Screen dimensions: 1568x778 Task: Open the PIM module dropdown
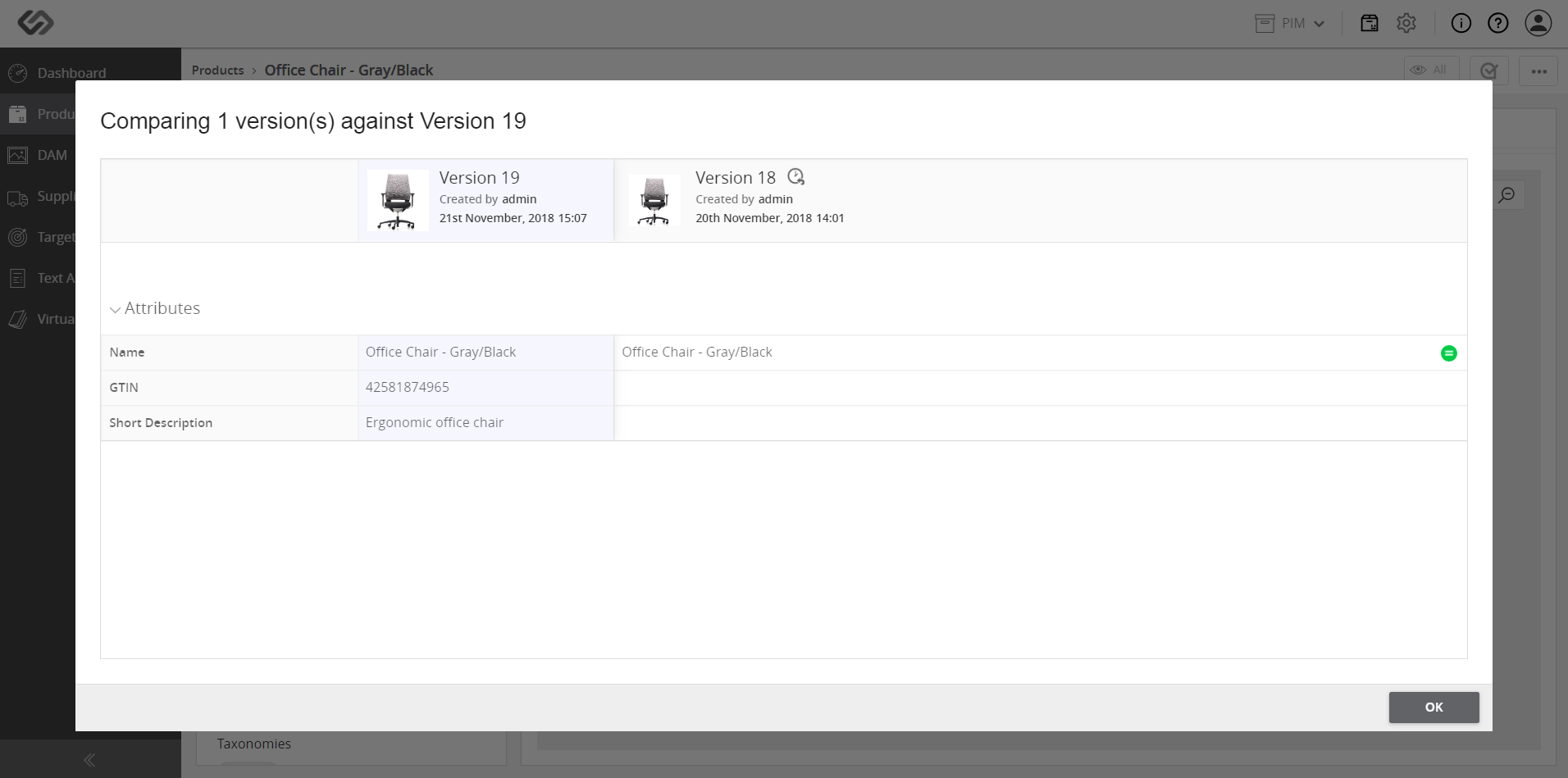(x=1290, y=24)
